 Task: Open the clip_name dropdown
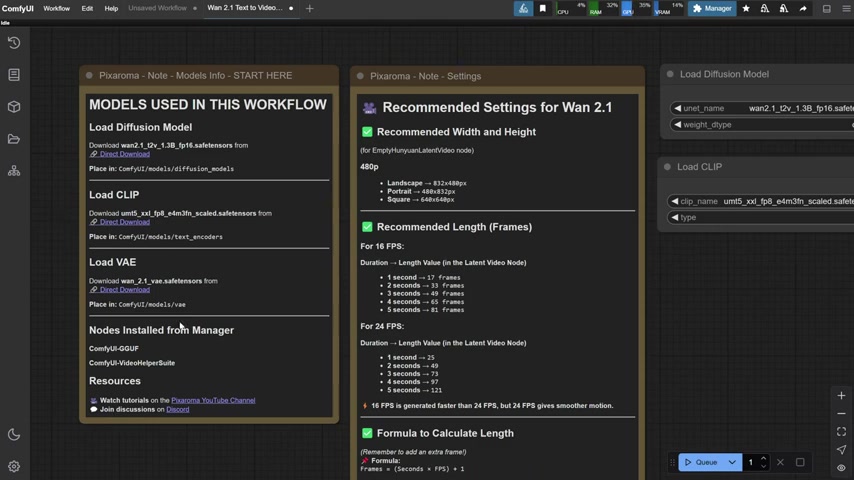click(761, 201)
